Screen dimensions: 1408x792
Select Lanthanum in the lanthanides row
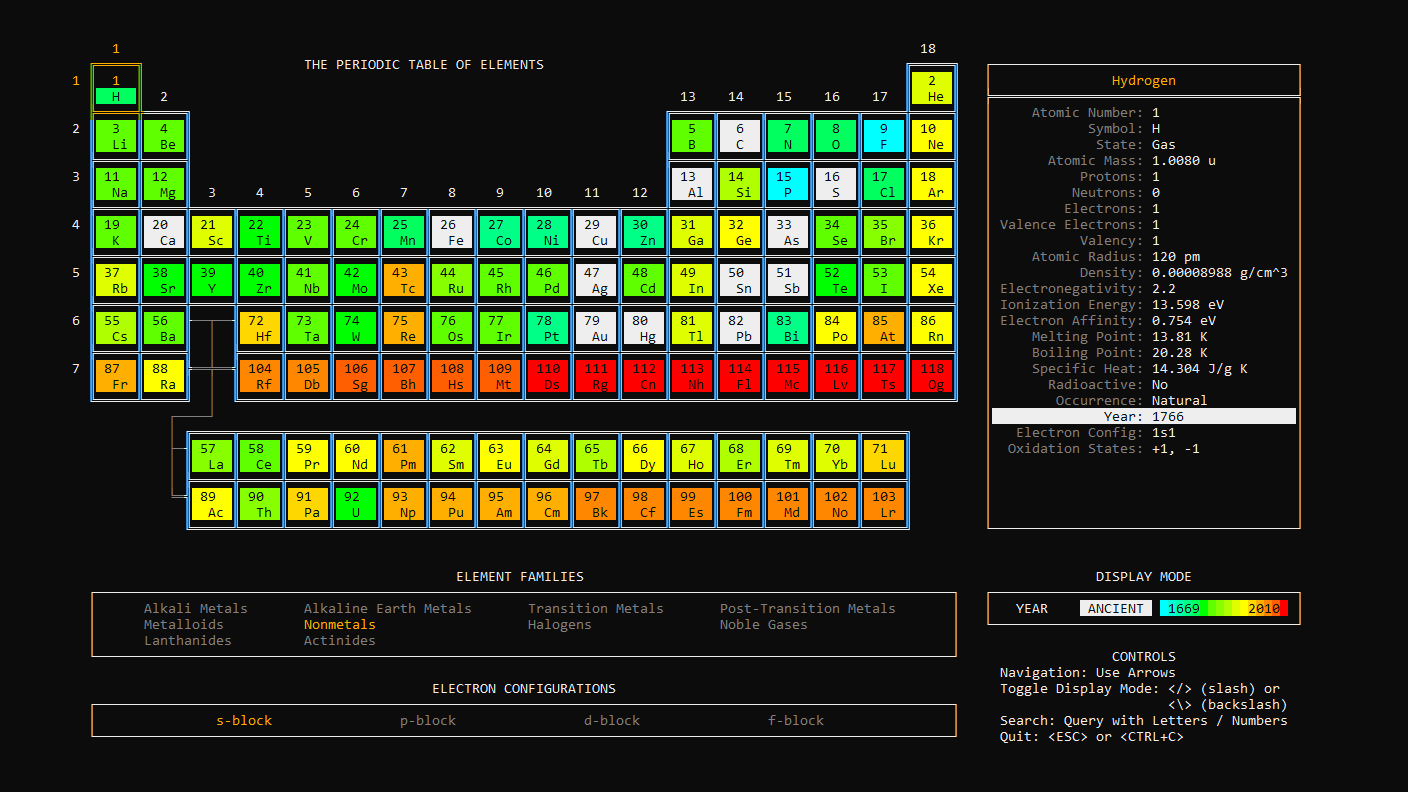pyautogui.click(x=212, y=454)
